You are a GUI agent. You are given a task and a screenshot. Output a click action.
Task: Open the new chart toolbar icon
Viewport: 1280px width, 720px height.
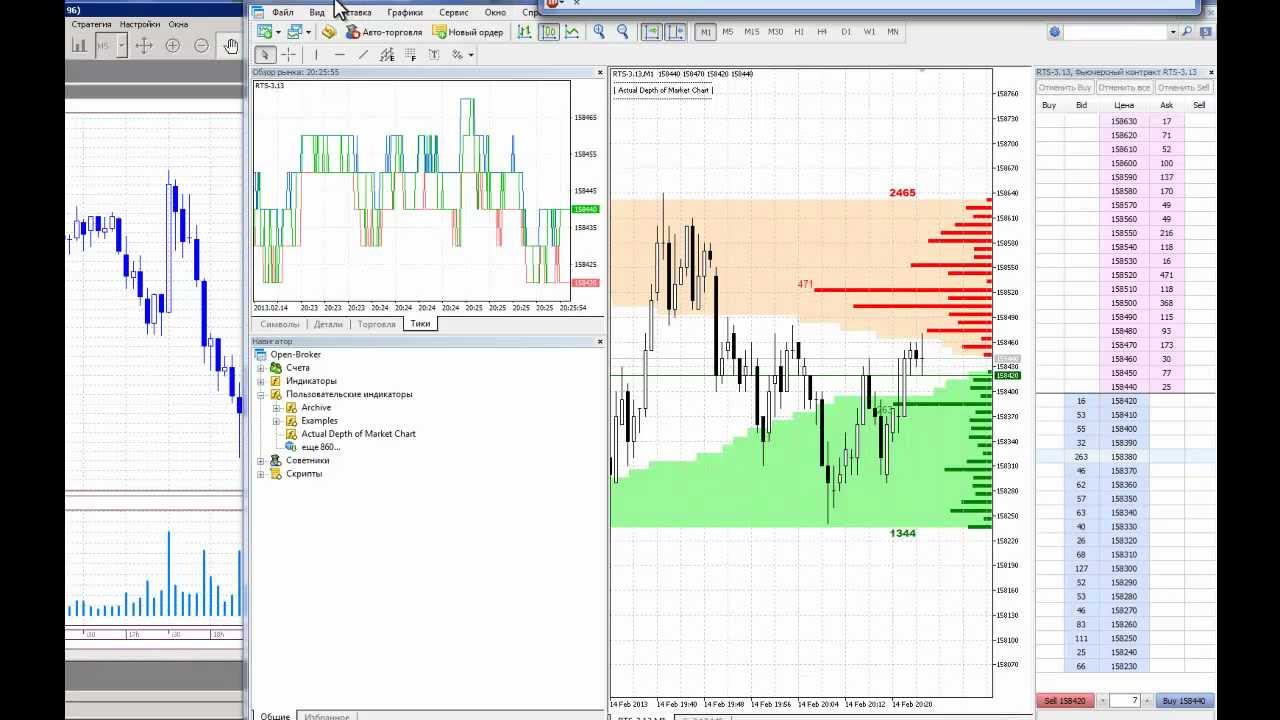point(264,32)
